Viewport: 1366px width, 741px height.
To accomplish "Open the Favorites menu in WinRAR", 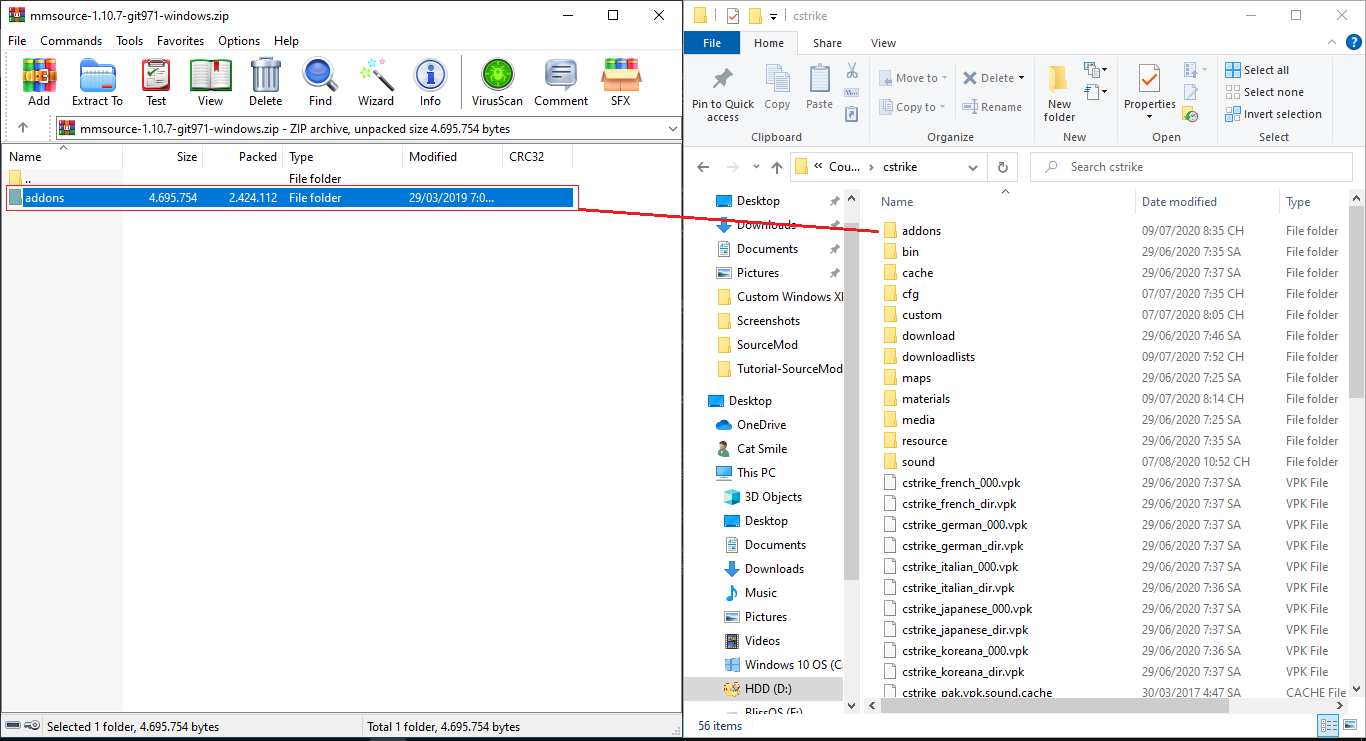I will 180,41.
